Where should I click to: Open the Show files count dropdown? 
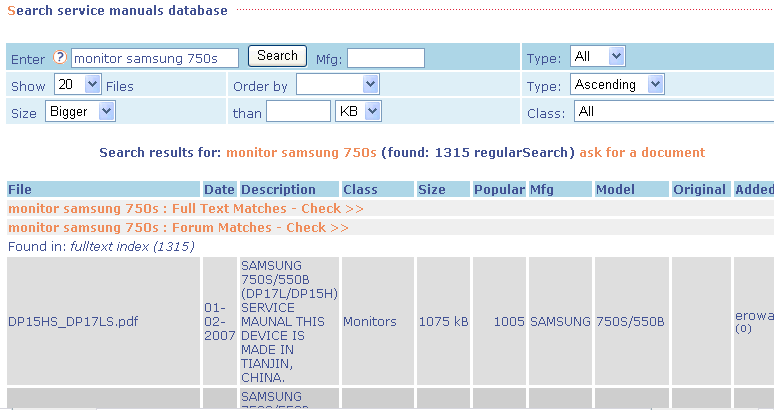(77, 84)
